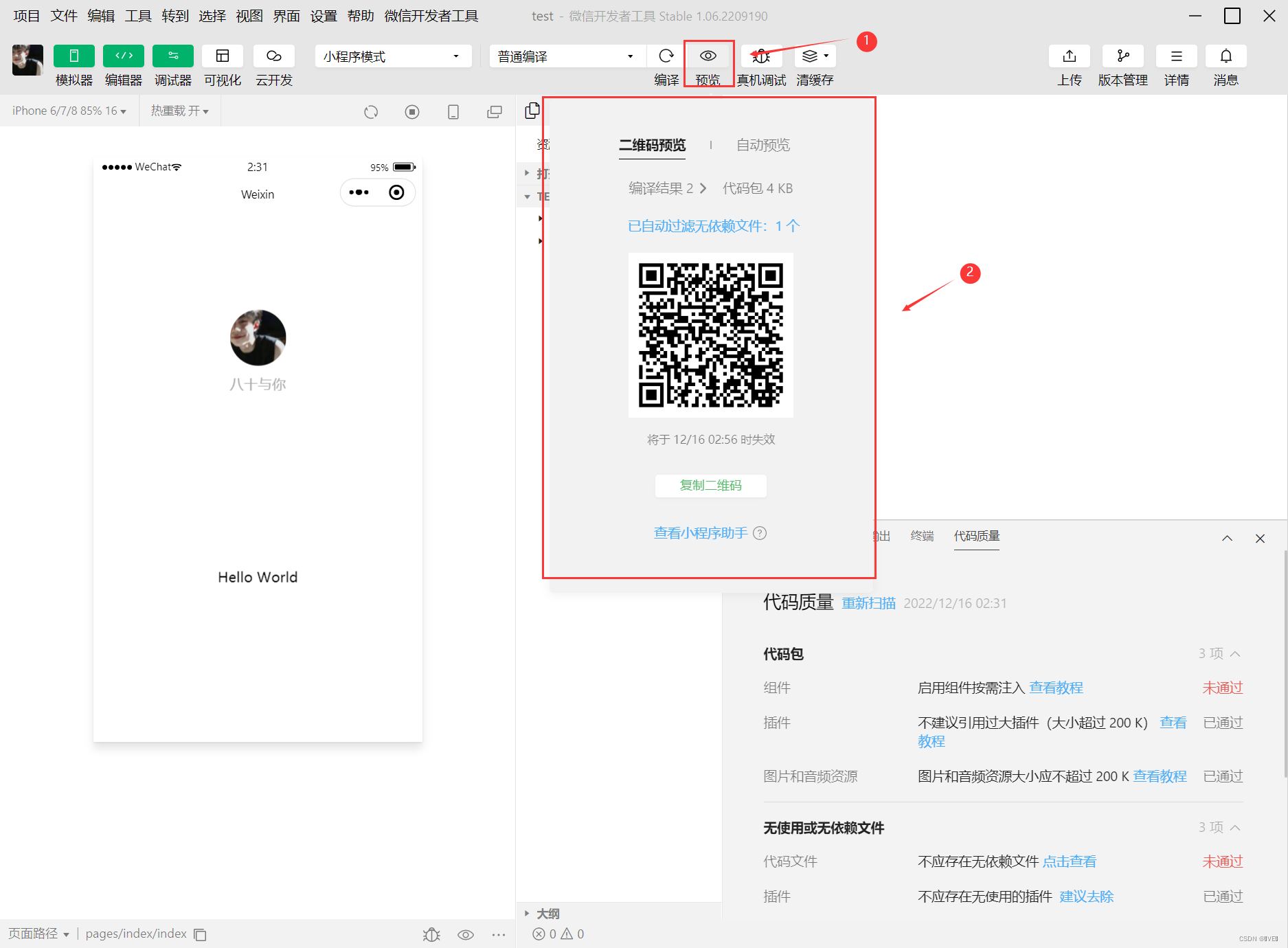This screenshot has height=948, width=1288.
Task: Switch to the 二维码预览 tab
Action: coord(652,146)
